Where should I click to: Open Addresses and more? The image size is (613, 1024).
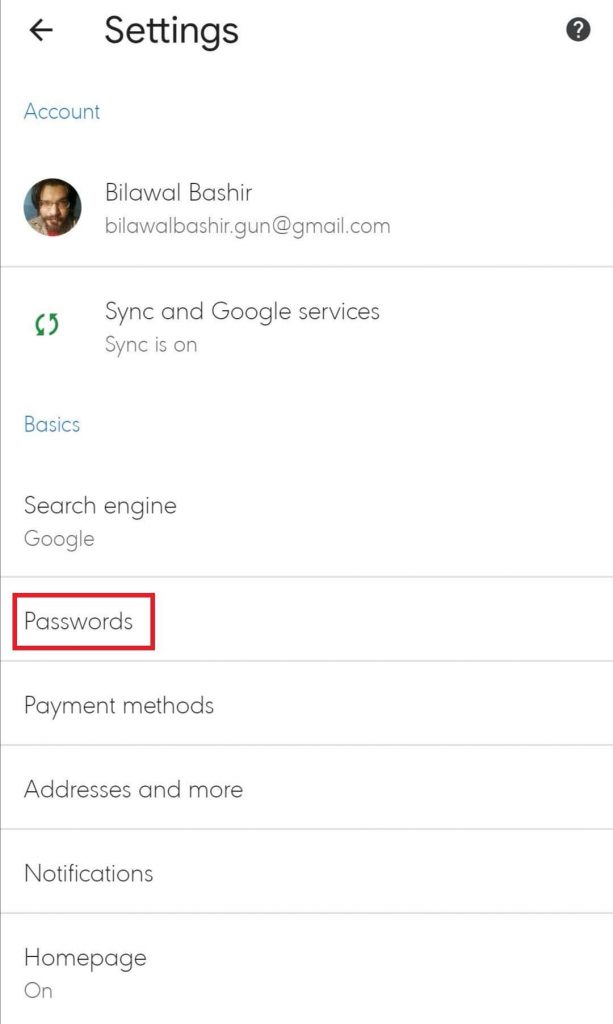point(133,789)
